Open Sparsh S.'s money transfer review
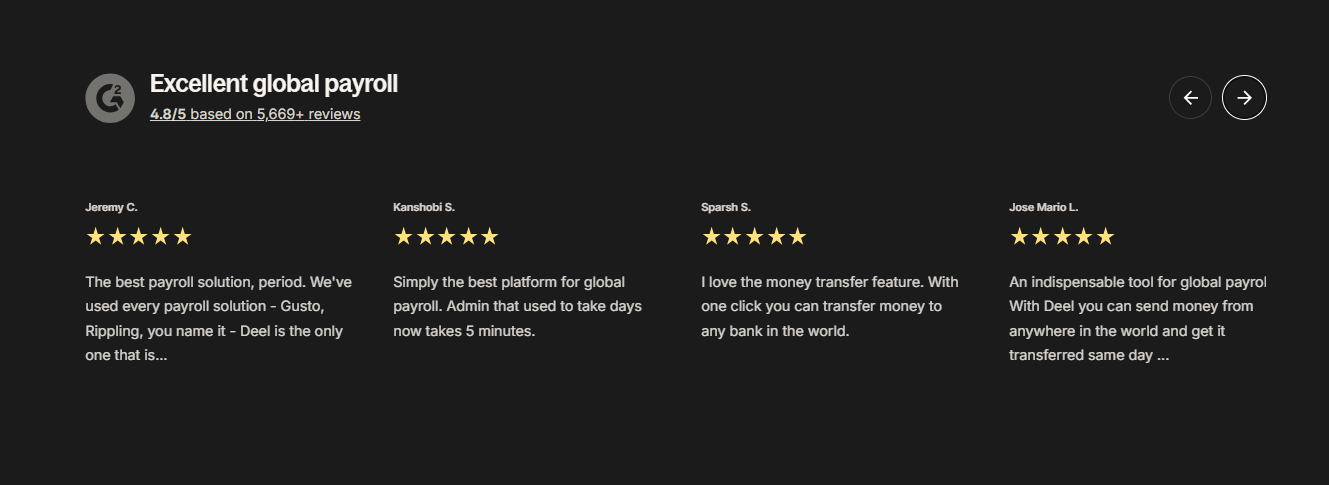This screenshot has height=485, width=1329. pyautogui.click(x=830, y=307)
